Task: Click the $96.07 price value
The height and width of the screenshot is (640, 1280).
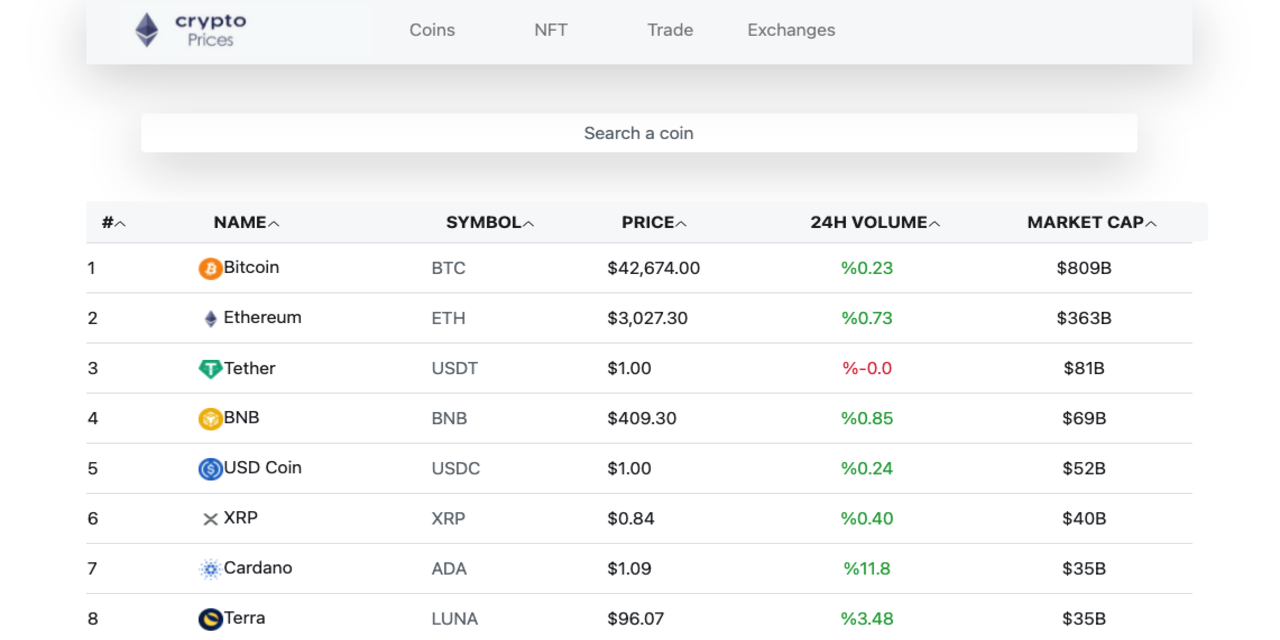Action: point(635,618)
